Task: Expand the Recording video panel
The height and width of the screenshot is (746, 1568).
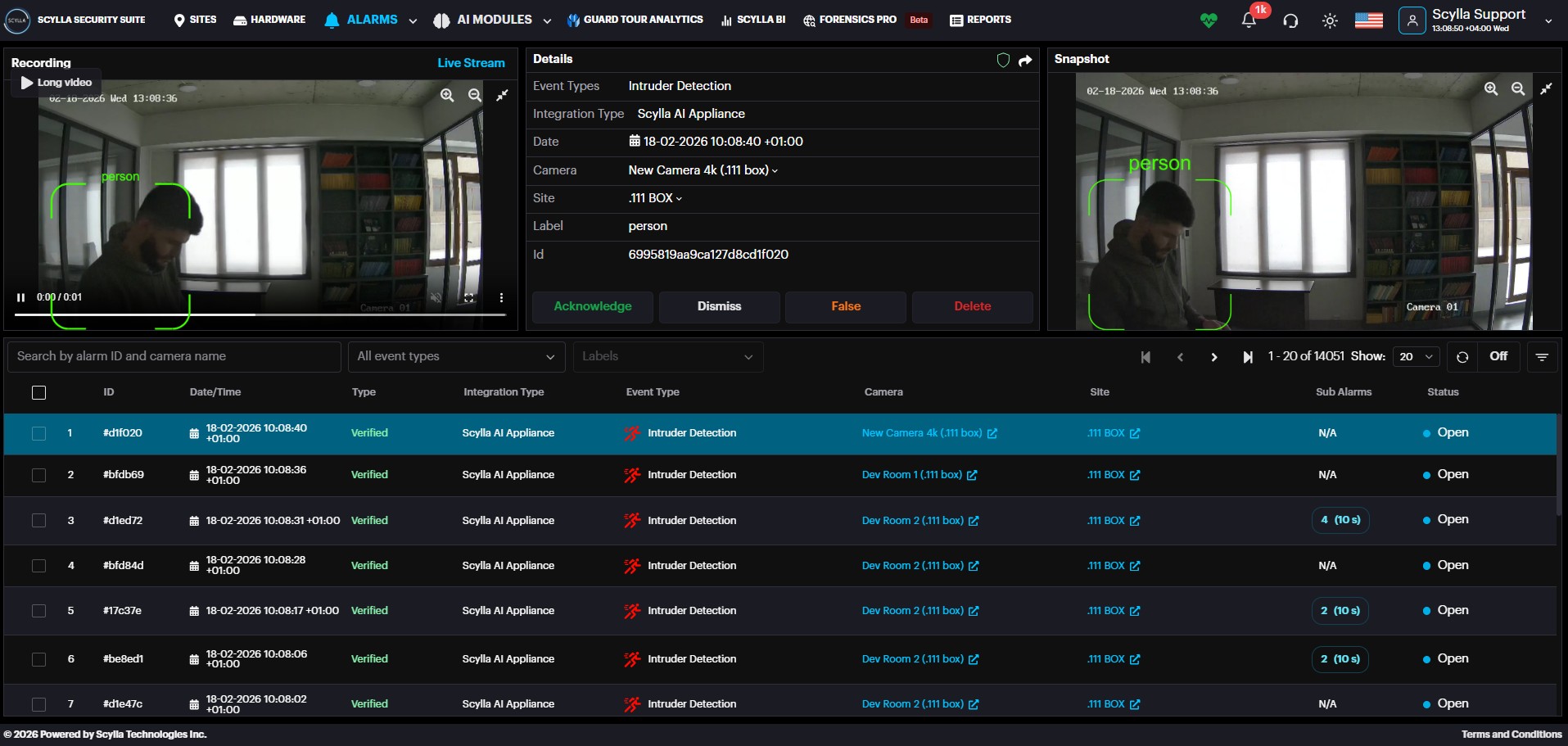Action: coord(502,95)
